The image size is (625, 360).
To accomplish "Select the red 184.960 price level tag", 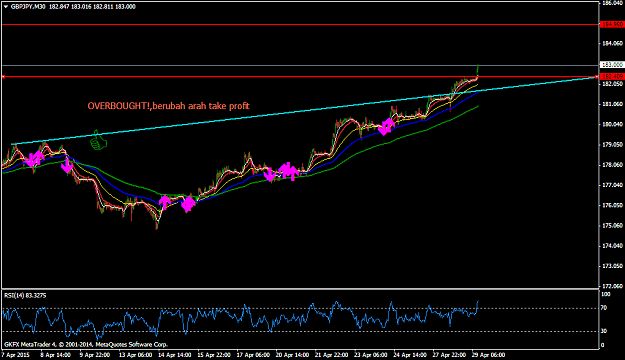I will [x=612, y=25].
